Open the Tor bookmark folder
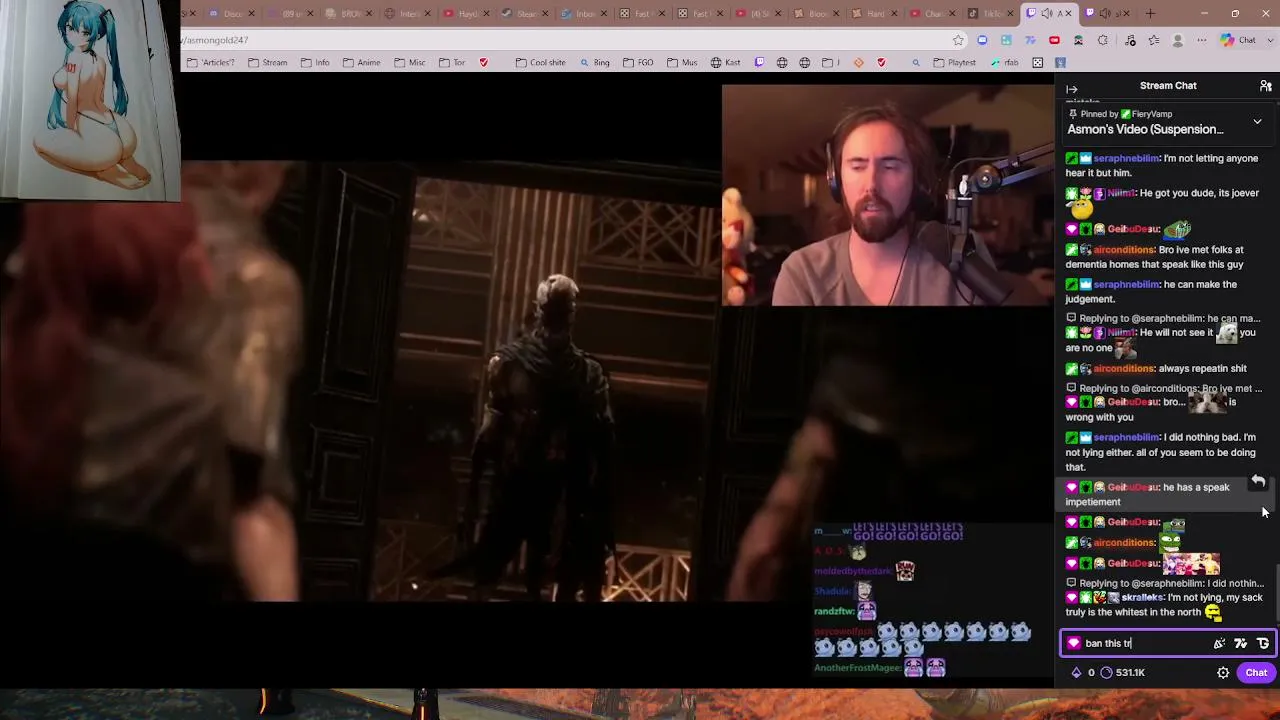The height and width of the screenshot is (720, 1280). tap(452, 63)
